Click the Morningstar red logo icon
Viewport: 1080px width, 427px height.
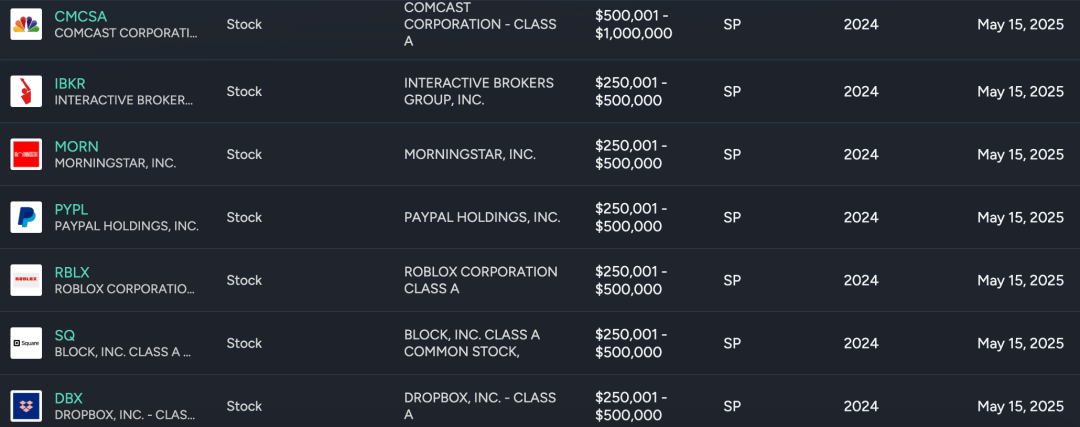tap(26, 154)
